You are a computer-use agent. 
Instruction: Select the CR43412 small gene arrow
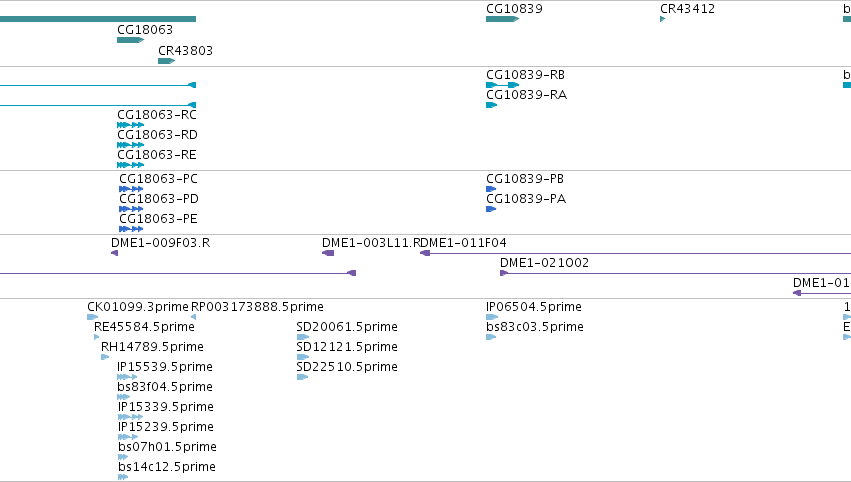[663, 19]
